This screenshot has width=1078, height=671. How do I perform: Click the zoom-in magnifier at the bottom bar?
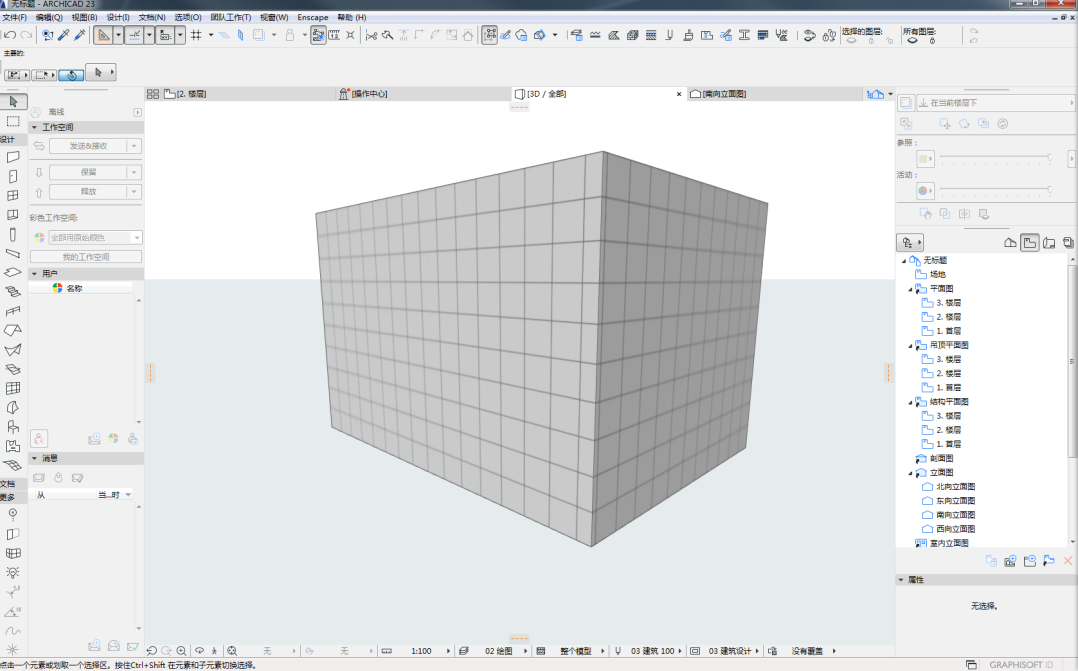[x=182, y=651]
